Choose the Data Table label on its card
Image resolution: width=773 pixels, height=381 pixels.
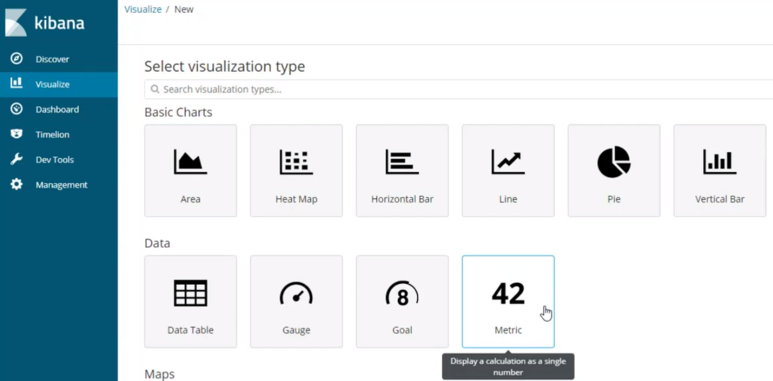tap(190, 330)
